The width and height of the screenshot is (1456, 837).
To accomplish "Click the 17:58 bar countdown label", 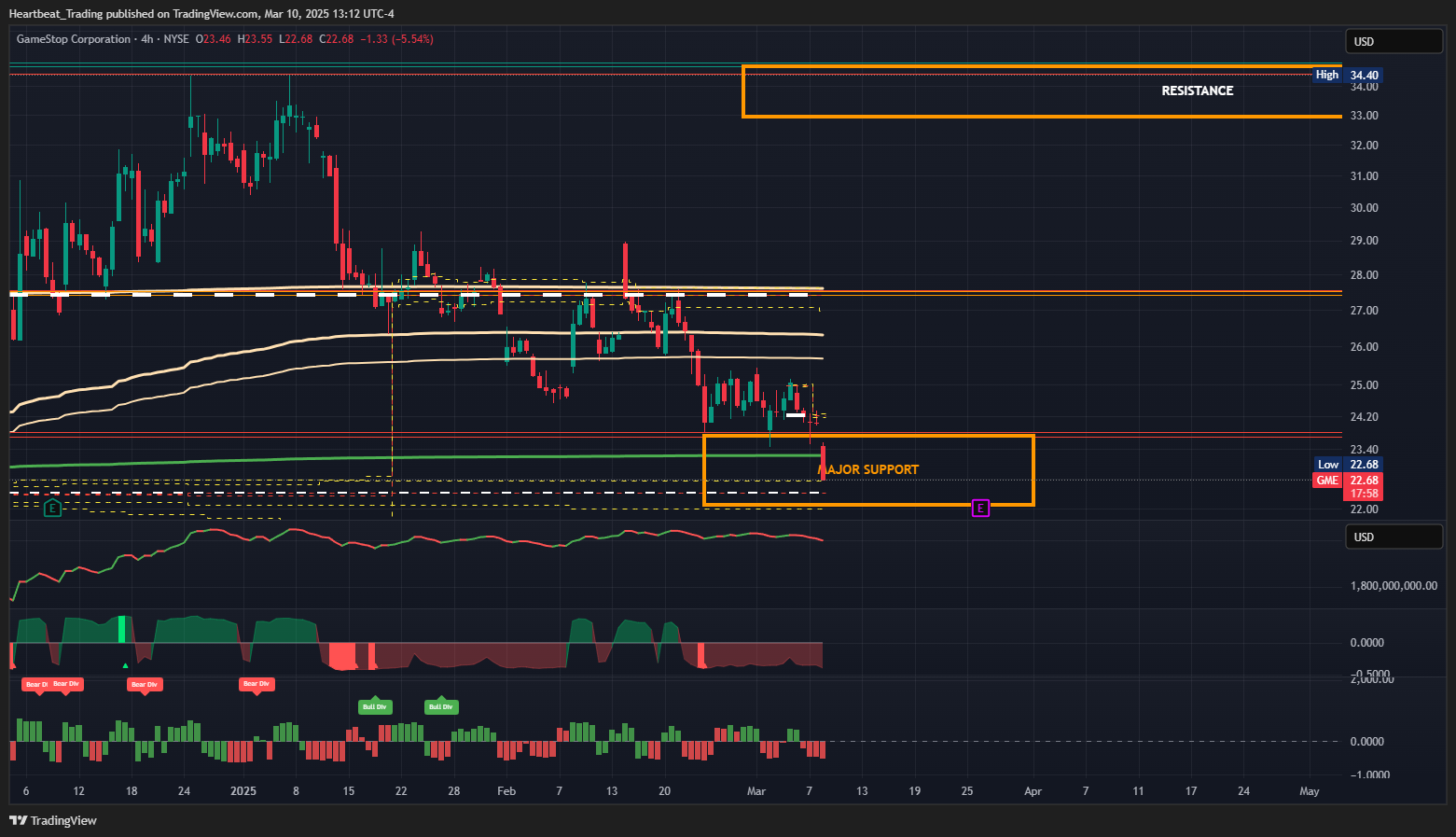I will point(1364,494).
